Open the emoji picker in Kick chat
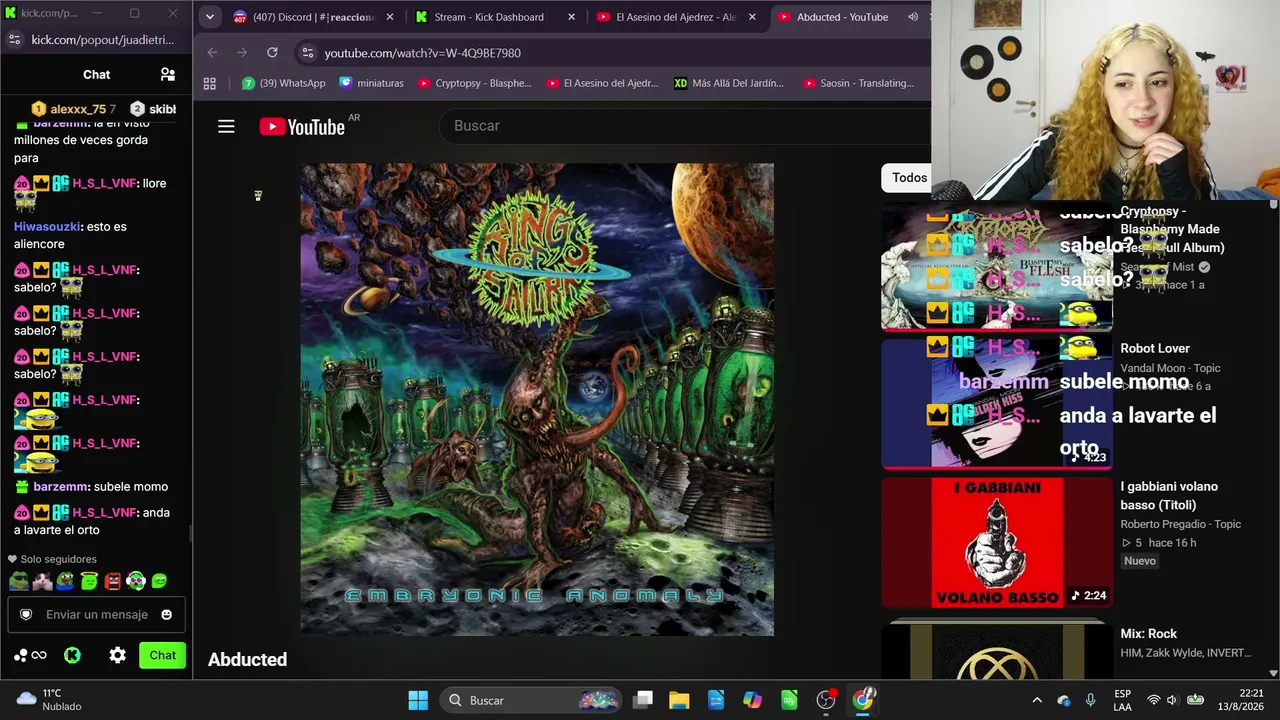The width and height of the screenshot is (1280, 720). click(167, 615)
